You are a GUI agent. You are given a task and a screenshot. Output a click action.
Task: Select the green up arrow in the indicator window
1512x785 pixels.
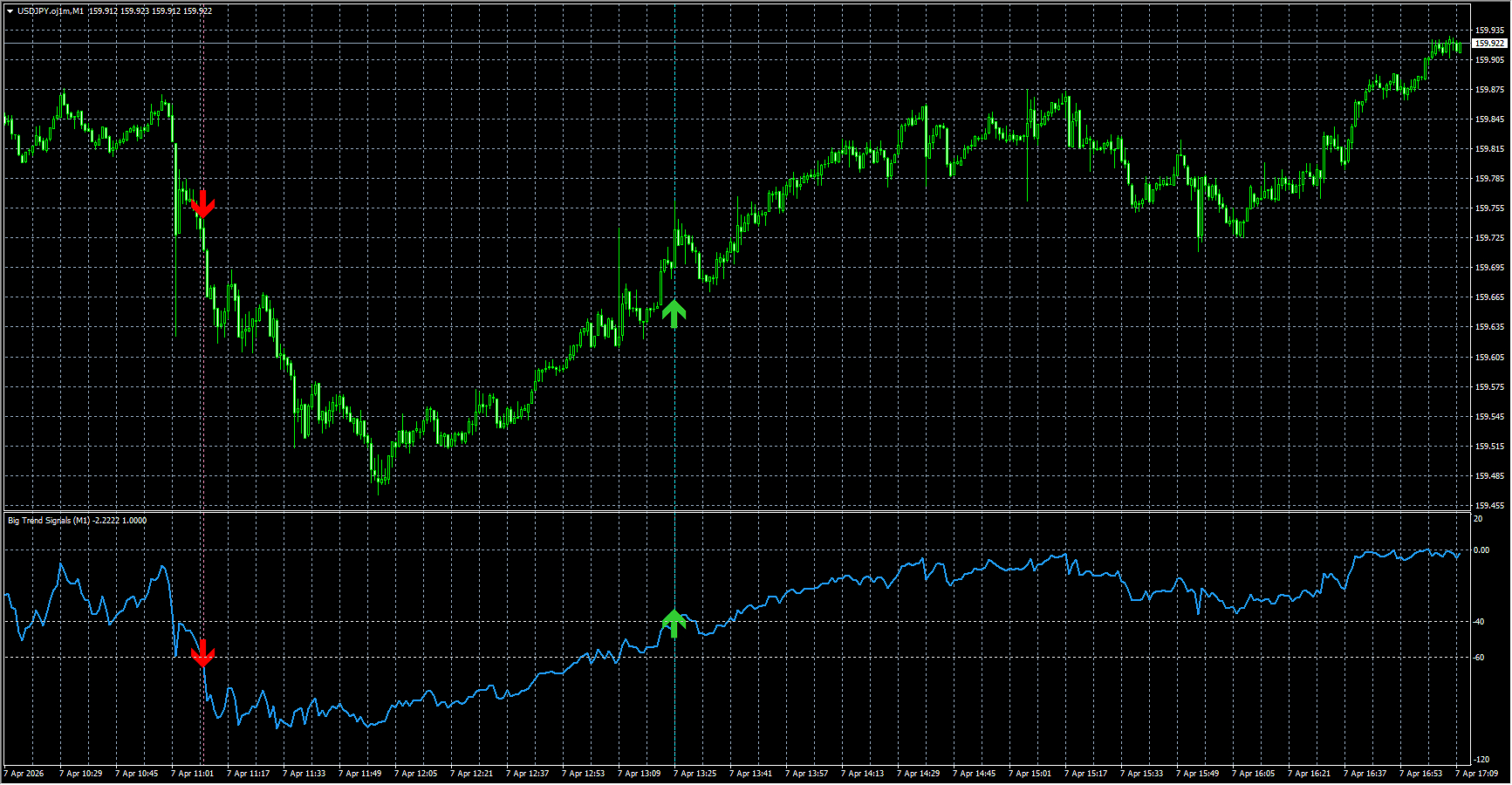(674, 623)
